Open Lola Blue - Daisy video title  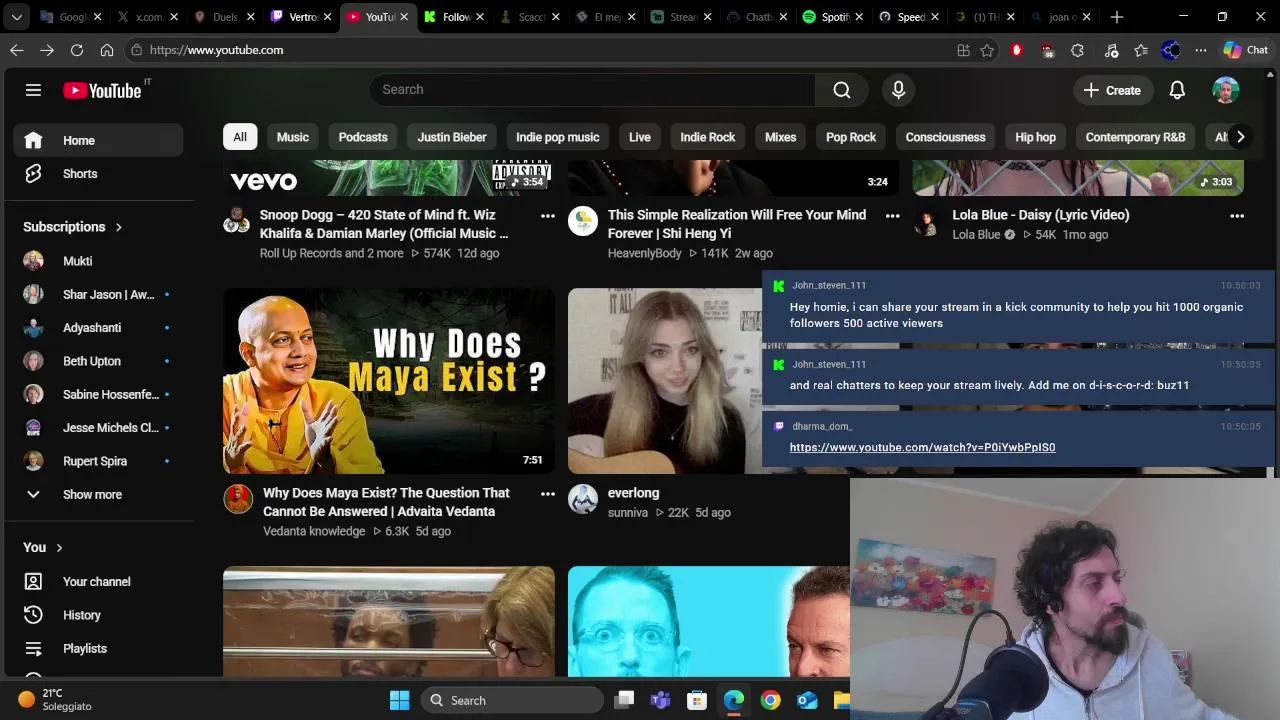pyautogui.click(x=1041, y=215)
